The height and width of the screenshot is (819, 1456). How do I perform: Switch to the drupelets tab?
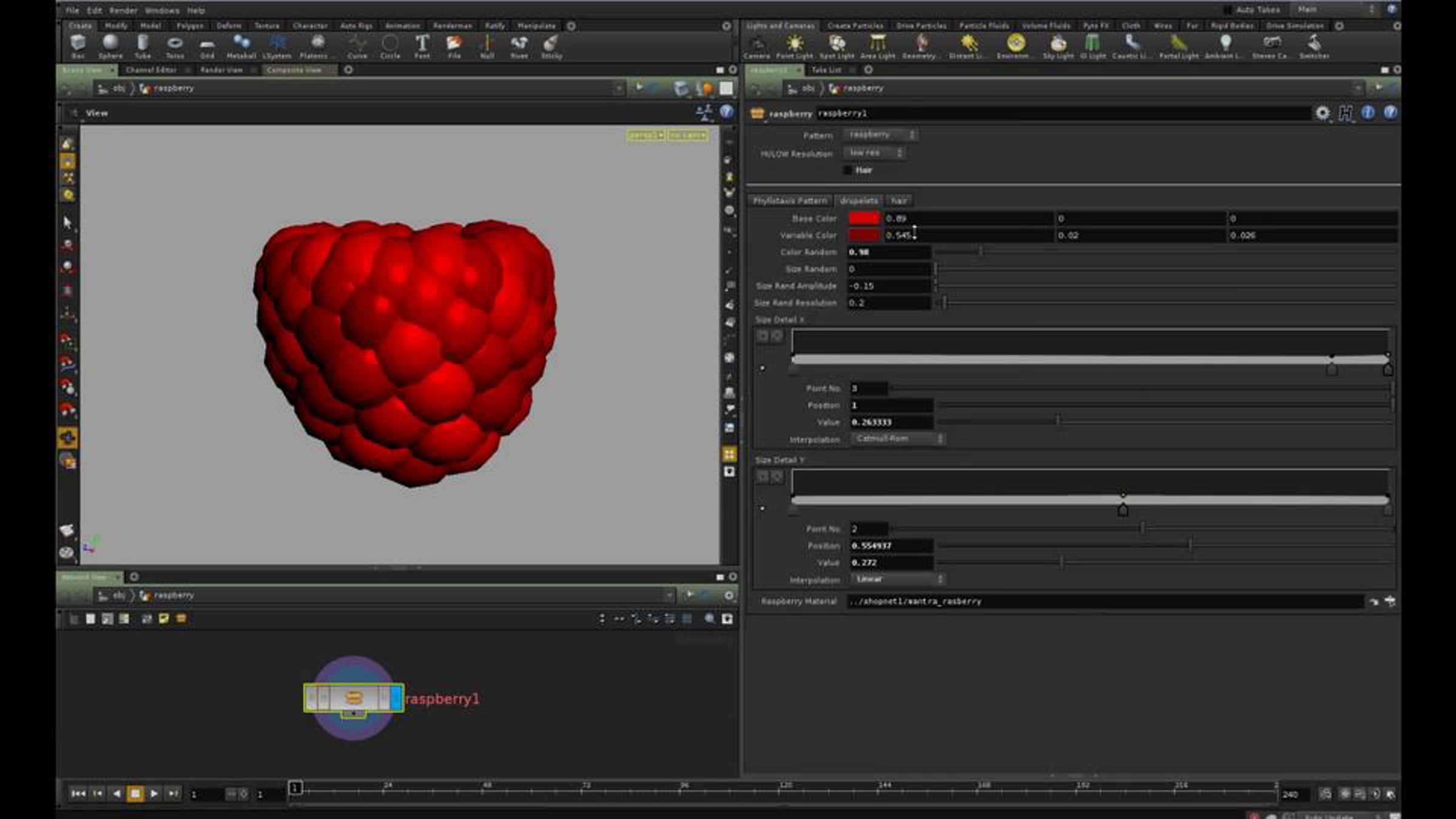(859, 201)
